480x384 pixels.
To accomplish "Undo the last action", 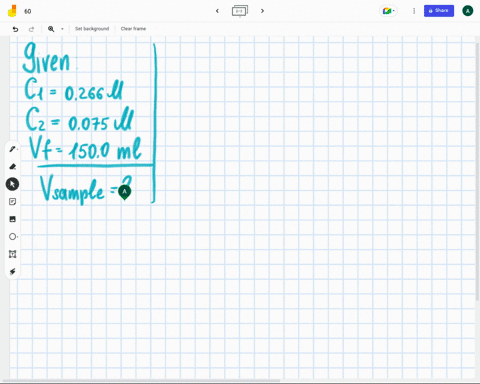I will pyautogui.click(x=15, y=29).
